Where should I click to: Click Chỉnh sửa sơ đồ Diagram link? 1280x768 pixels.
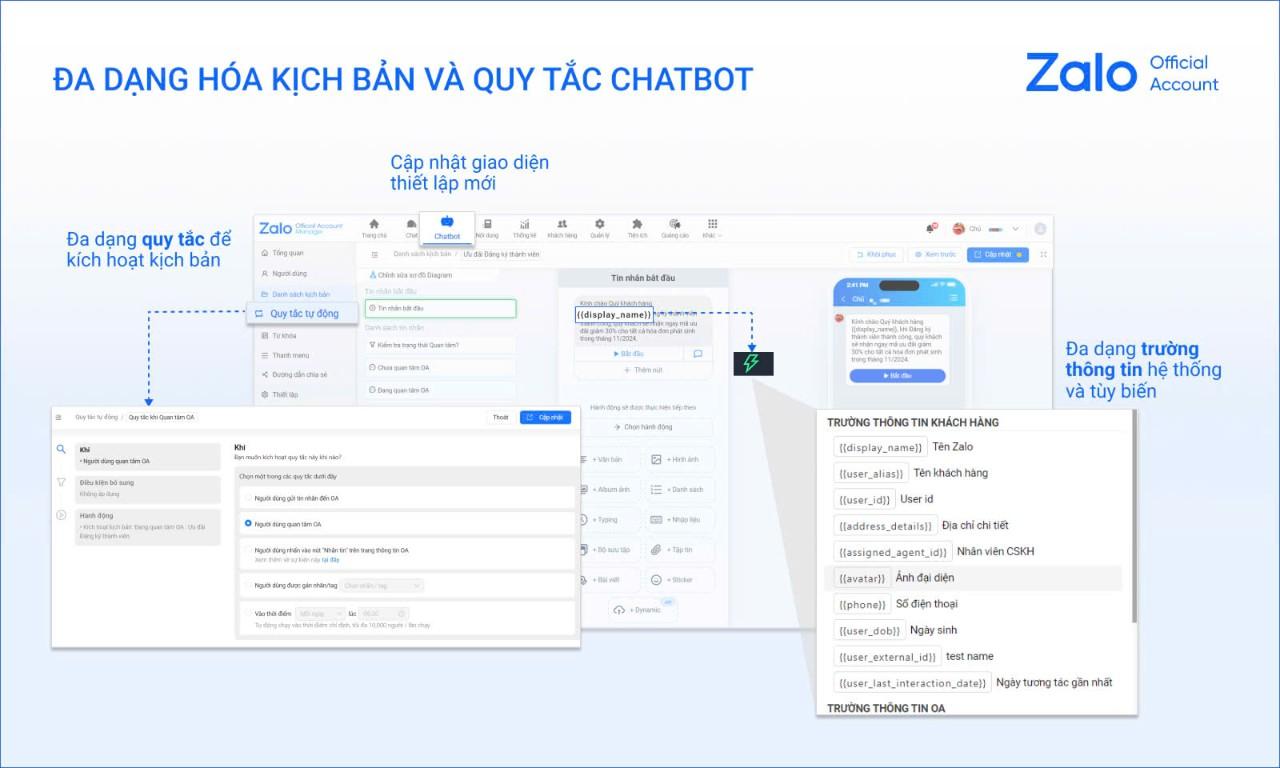pos(410,274)
